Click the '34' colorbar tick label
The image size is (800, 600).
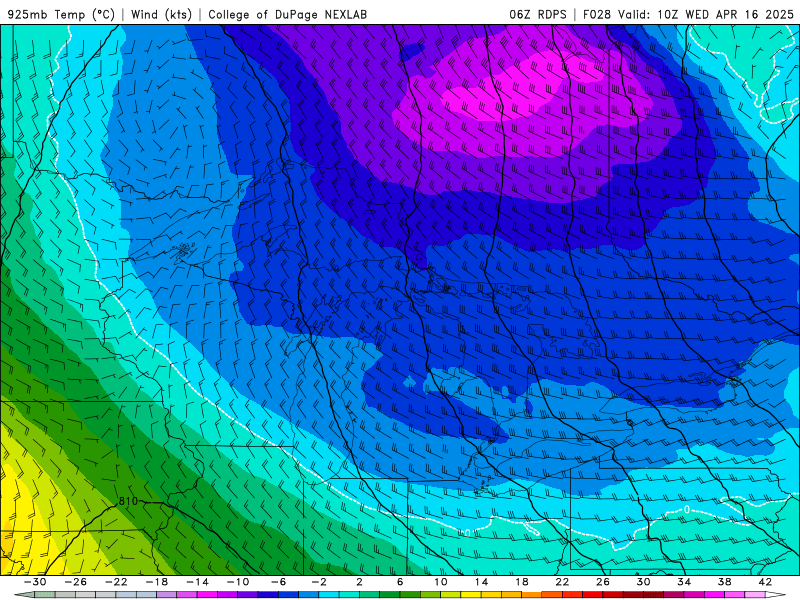click(x=684, y=582)
